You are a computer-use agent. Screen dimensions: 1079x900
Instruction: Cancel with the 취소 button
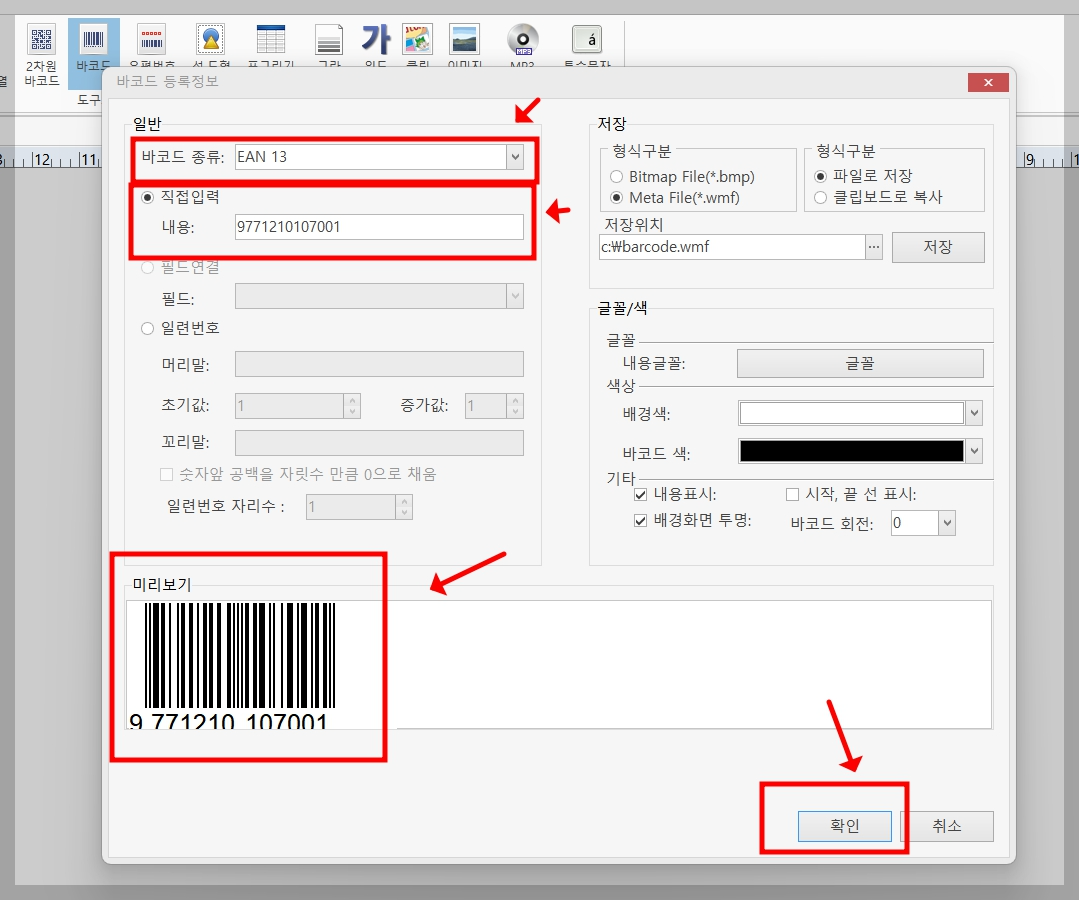947,826
